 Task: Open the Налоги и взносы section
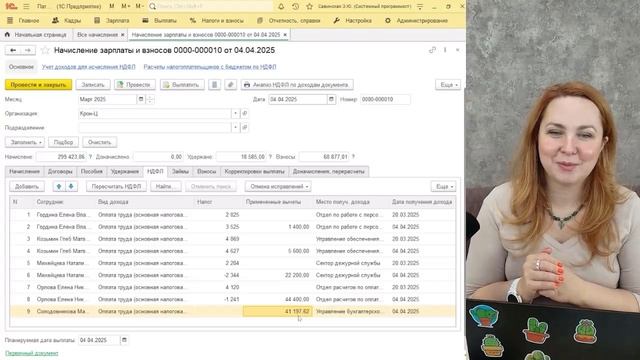click(217, 20)
